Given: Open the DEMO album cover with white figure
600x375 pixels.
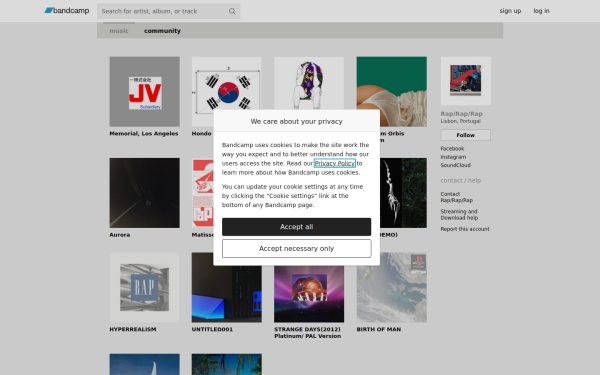Looking at the screenshot, I should coord(403,193).
